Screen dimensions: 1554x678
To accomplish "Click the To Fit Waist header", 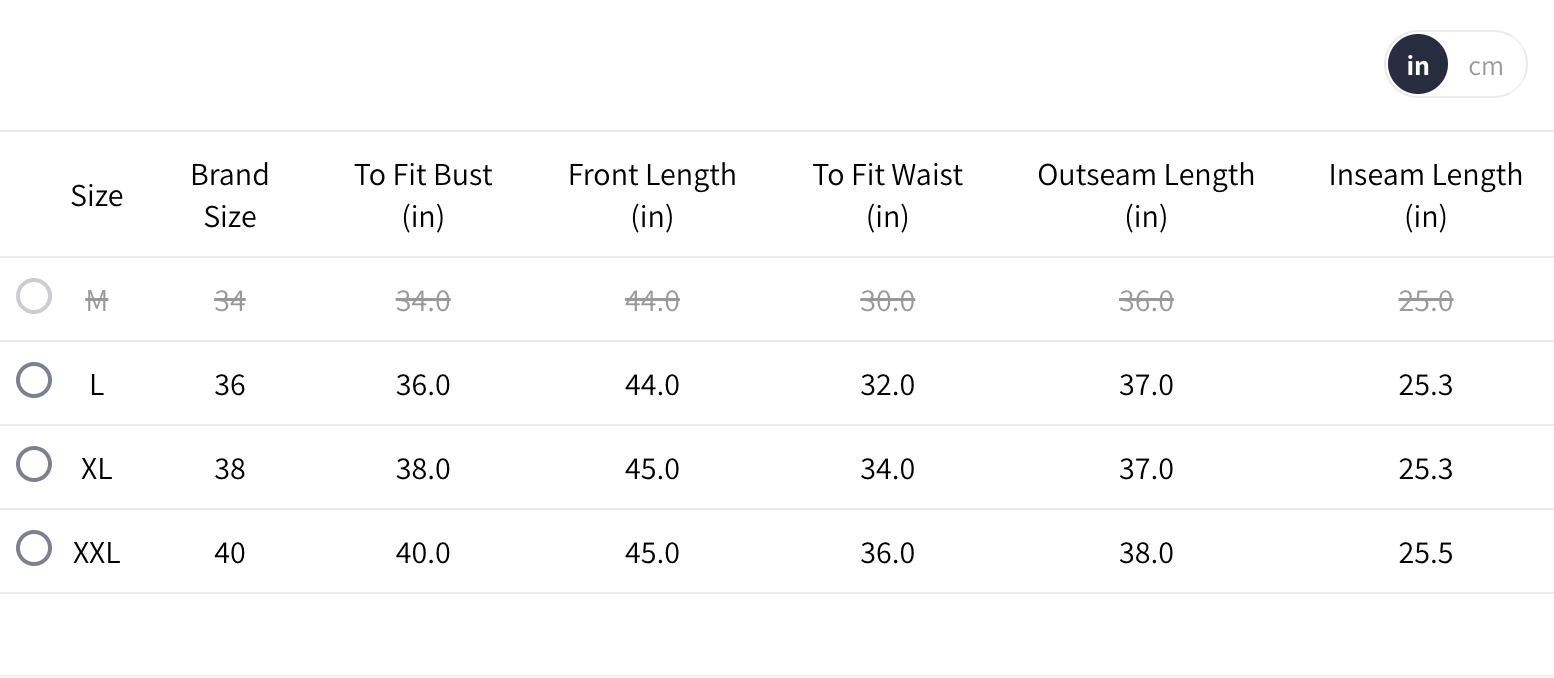I will [x=887, y=195].
